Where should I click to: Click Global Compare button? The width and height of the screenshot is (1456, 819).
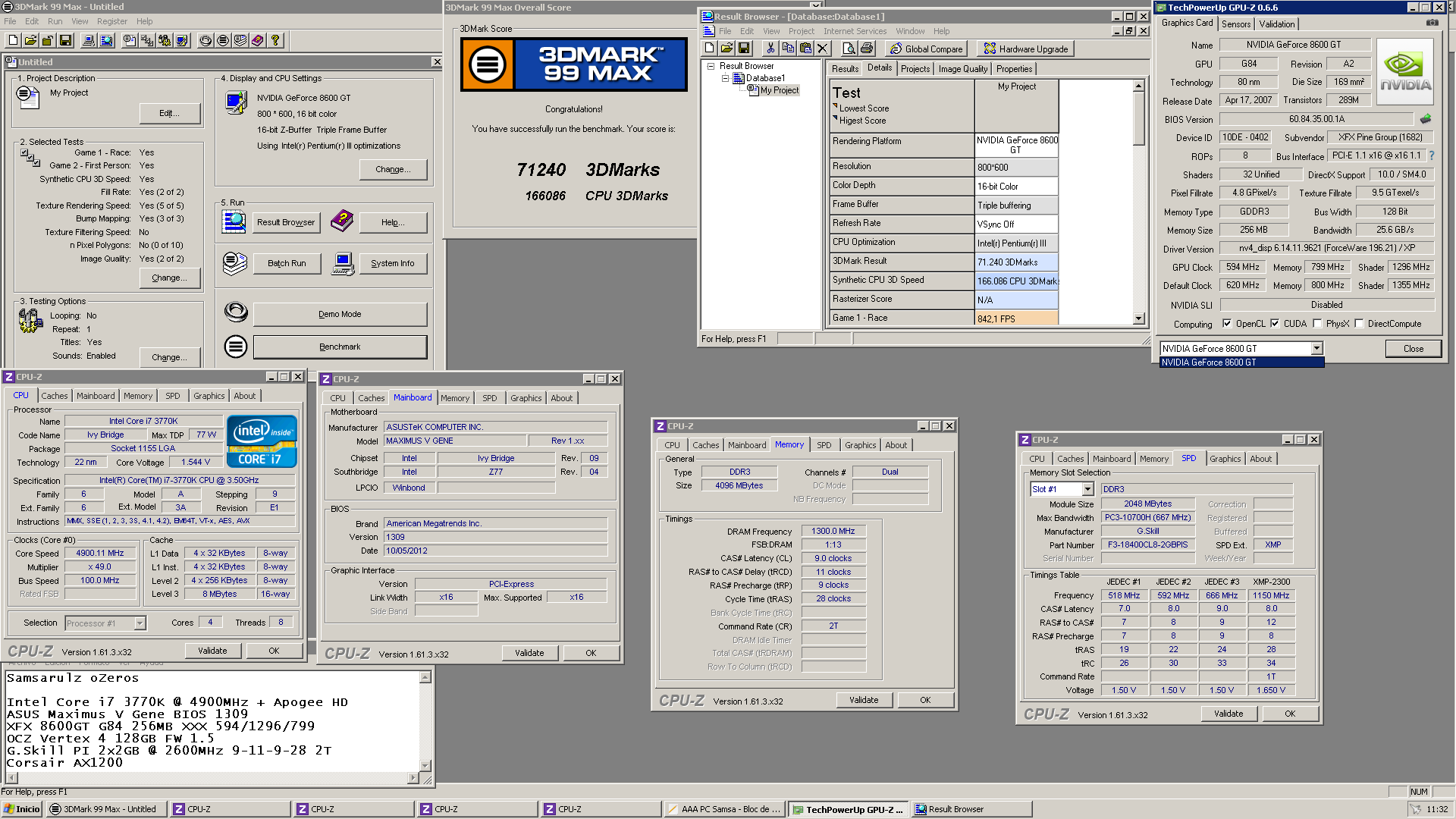point(926,49)
